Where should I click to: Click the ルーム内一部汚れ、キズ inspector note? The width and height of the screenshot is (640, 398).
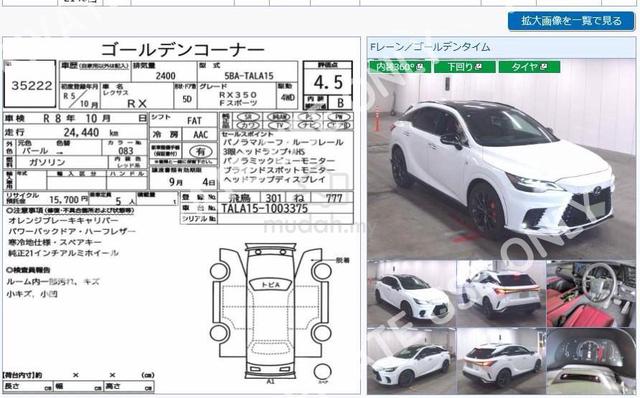[x=53, y=282]
